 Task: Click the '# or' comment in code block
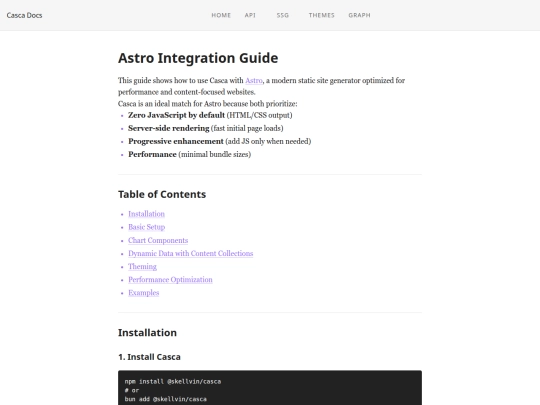(132, 391)
